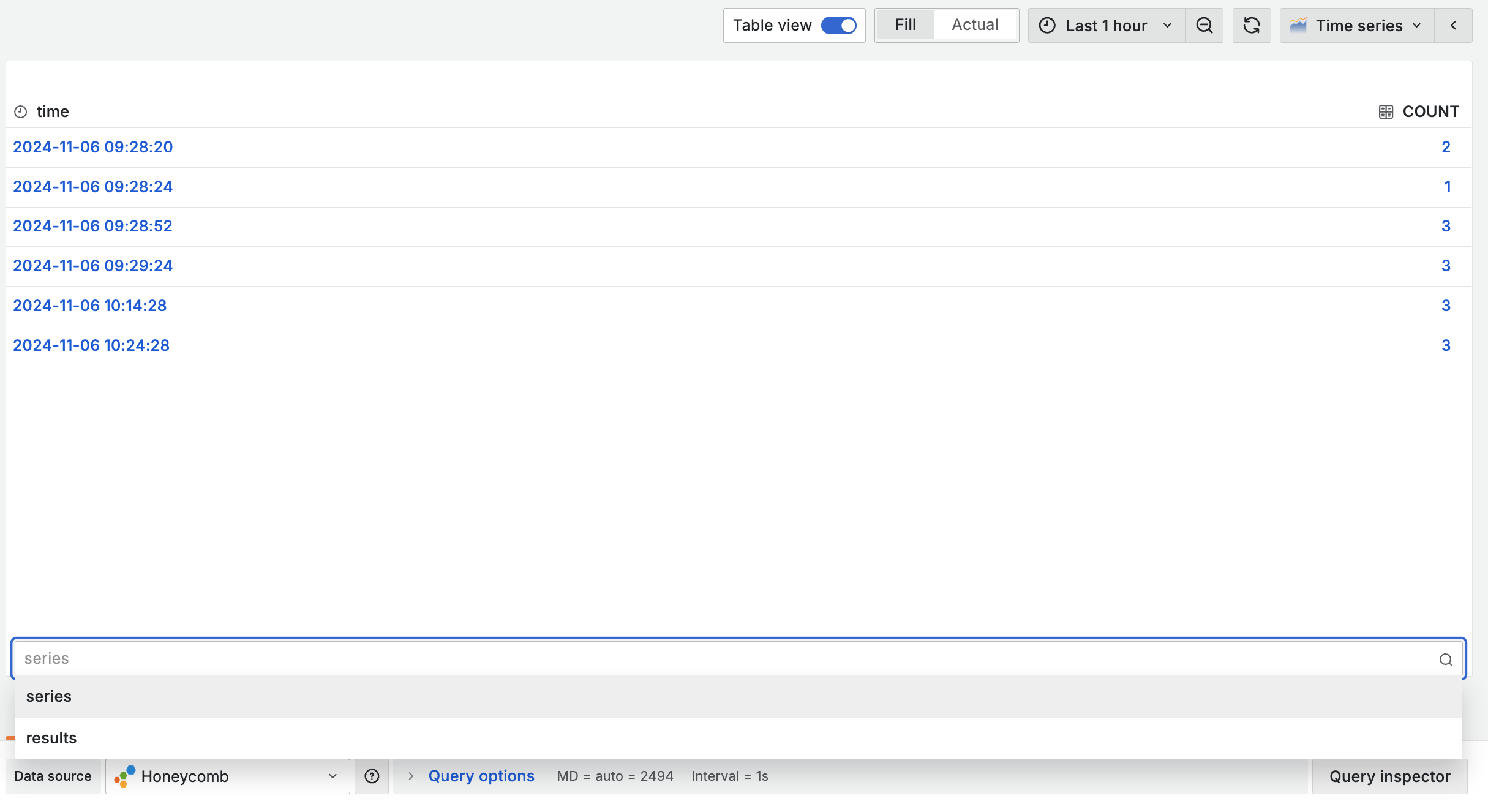Click the Honeycomb logo icon
This screenshot has width=1488, height=812.
click(x=125, y=776)
